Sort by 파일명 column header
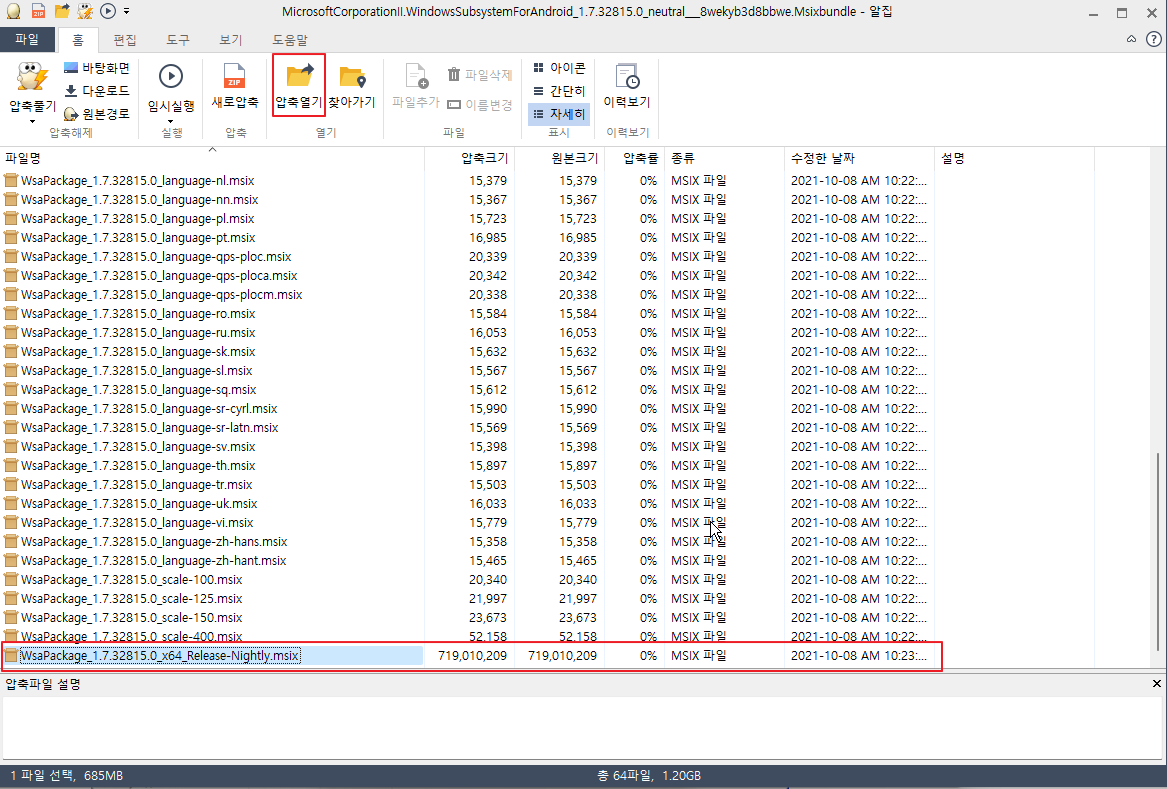 click(212, 158)
